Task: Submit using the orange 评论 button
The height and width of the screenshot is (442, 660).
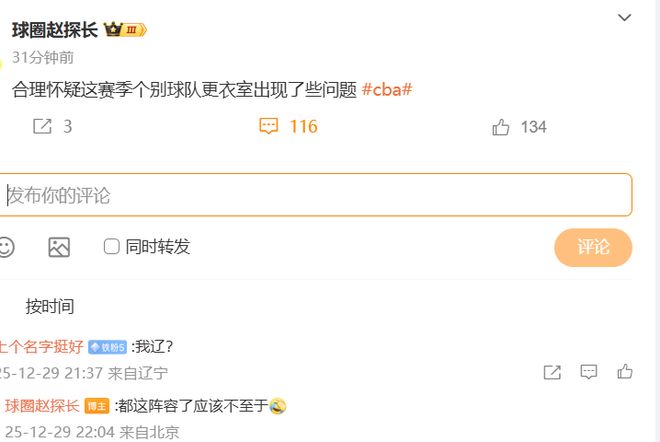Action: click(593, 247)
